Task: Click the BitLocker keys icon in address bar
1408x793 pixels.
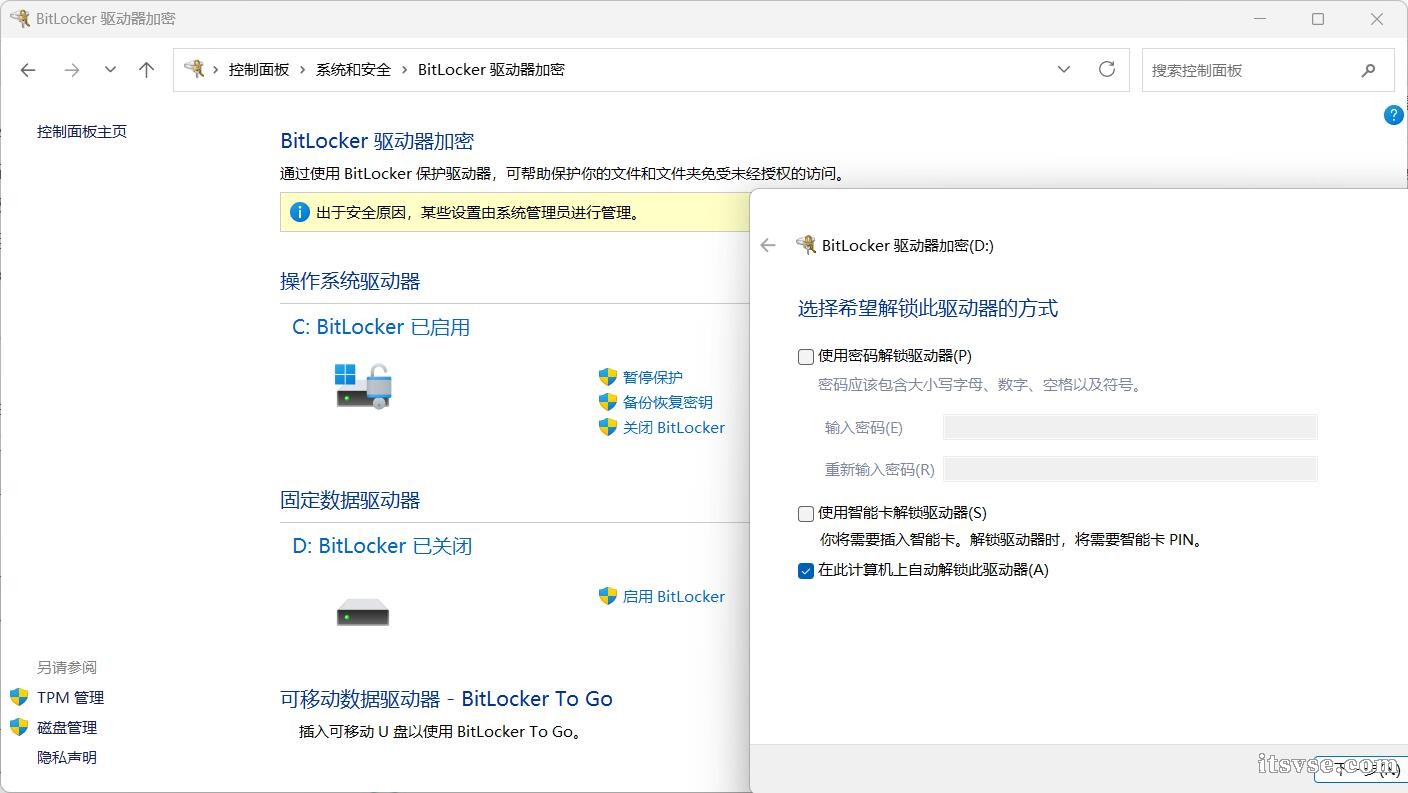Action: [x=194, y=69]
